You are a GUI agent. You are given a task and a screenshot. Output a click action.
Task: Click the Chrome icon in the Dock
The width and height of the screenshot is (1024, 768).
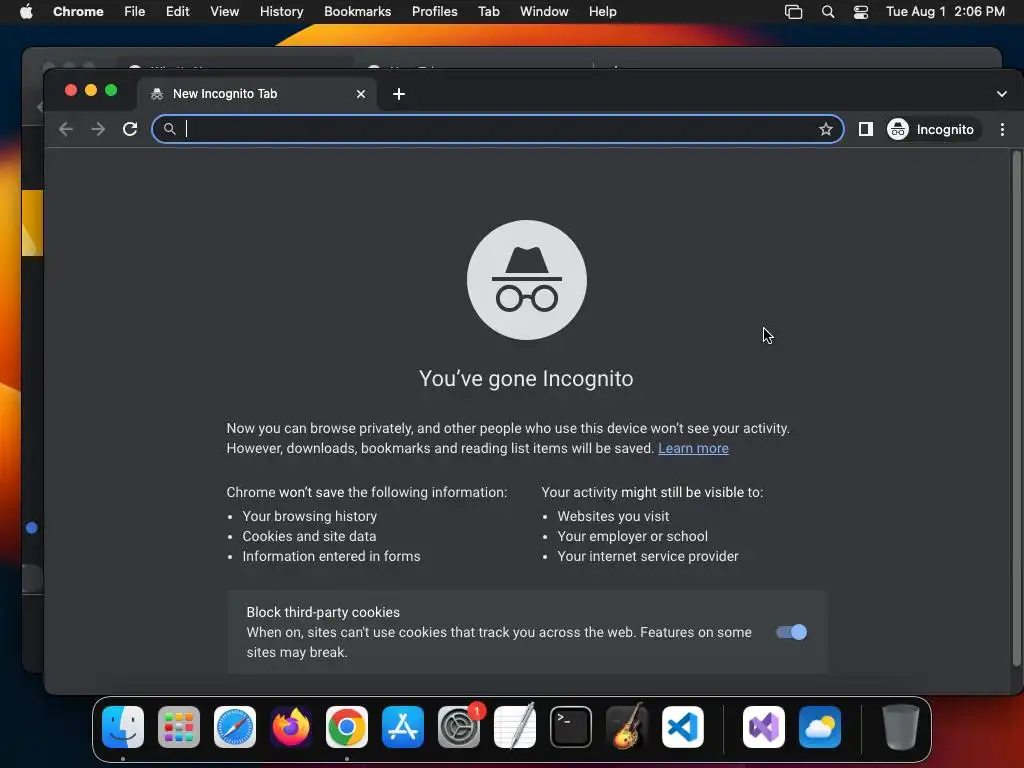(347, 727)
